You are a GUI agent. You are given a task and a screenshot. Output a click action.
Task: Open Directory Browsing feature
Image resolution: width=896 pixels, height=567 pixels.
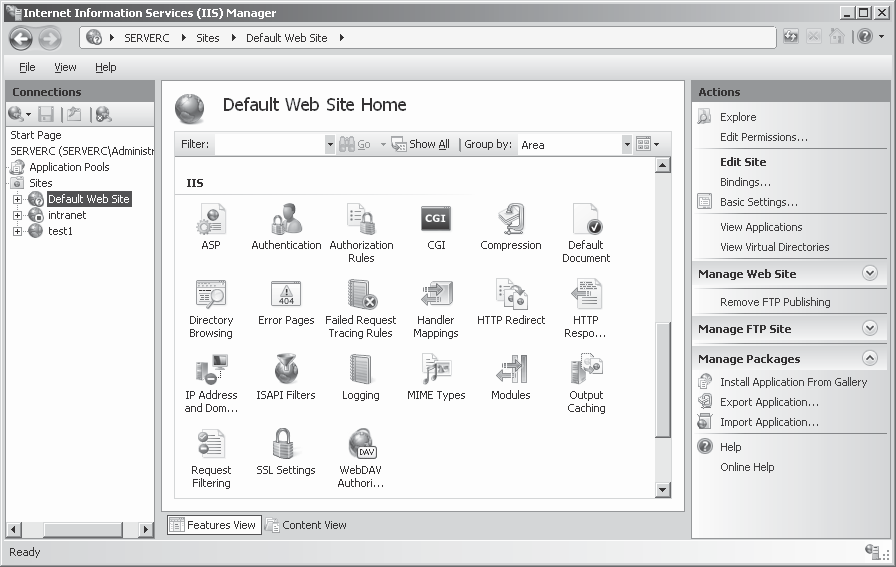coord(211,309)
